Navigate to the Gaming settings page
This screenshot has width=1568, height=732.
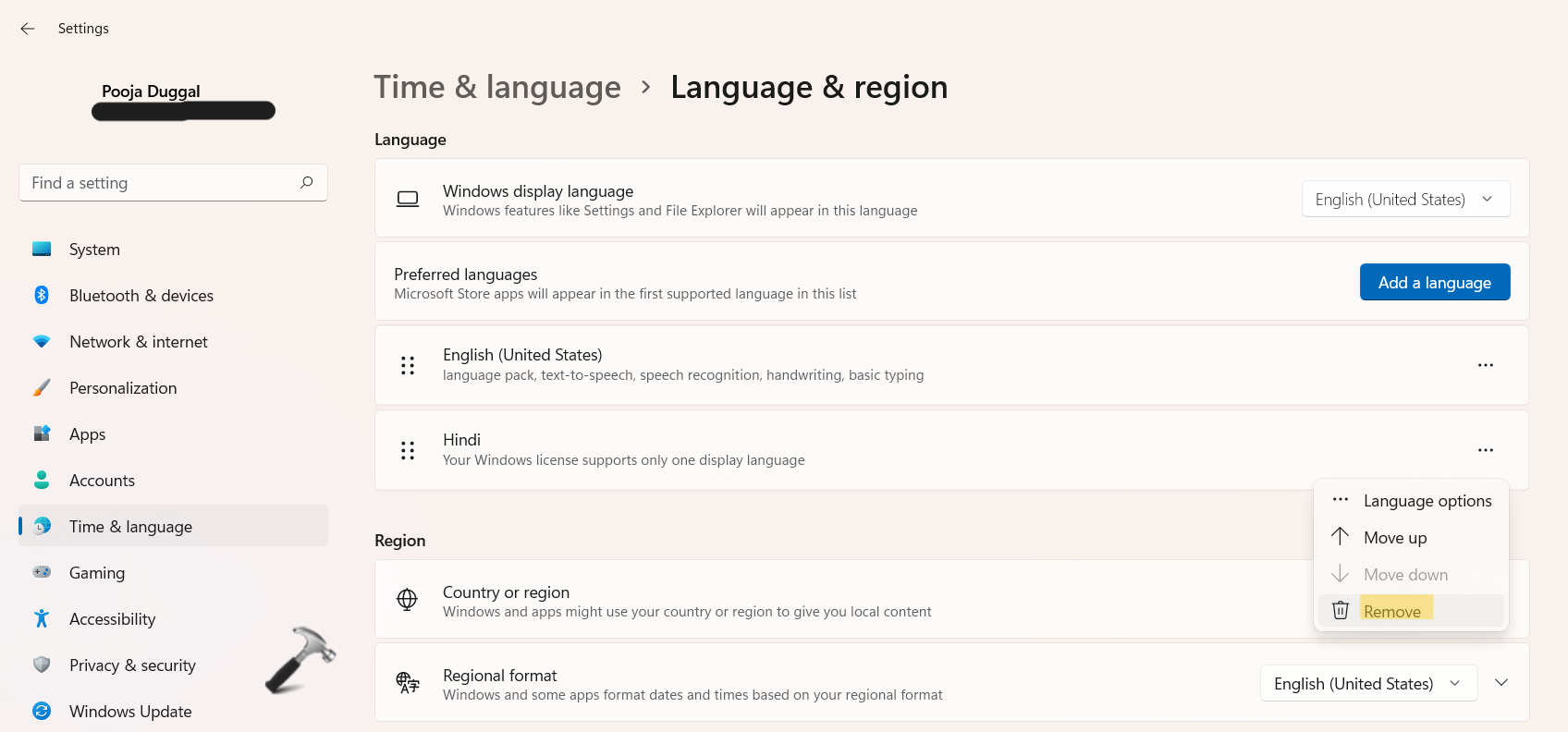tap(97, 573)
